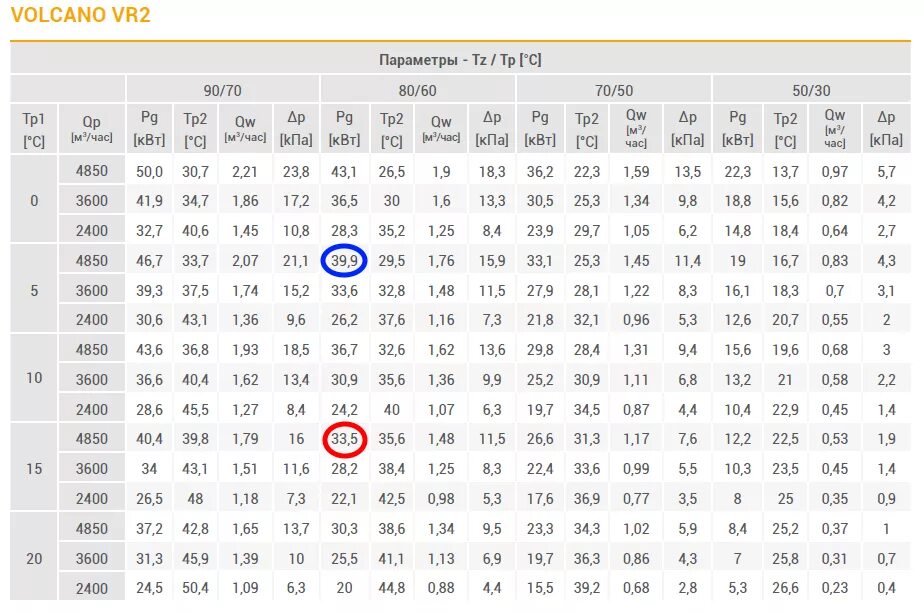The height and width of the screenshot is (612, 924).
Task: Click the cell with value 28,3
Action: click(344, 230)
